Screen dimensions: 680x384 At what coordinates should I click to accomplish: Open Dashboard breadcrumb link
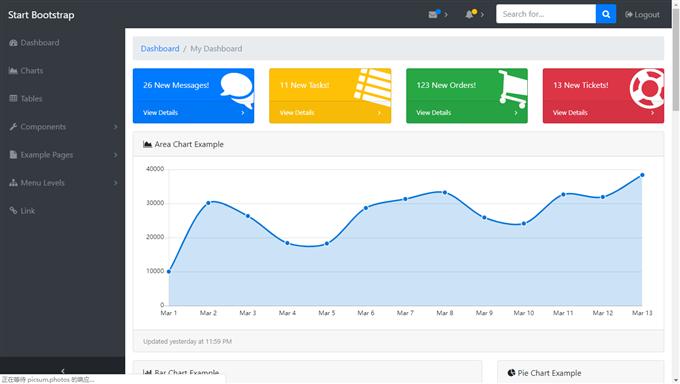pyautogui.click(x=160, y=49)
